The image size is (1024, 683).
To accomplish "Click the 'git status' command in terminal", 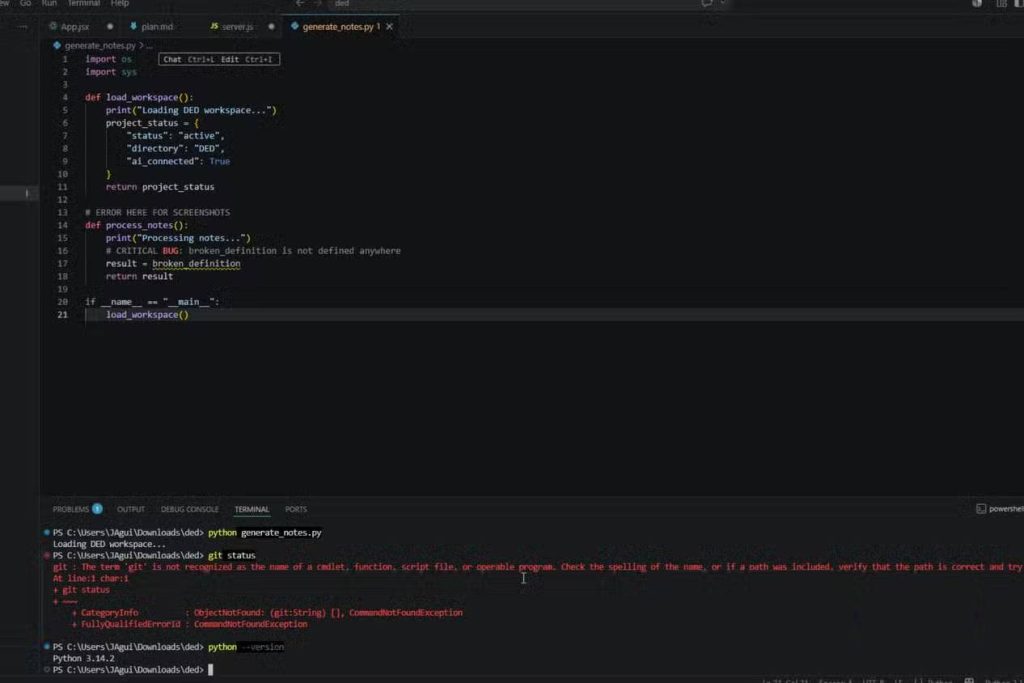I will (x=232, y=556).
